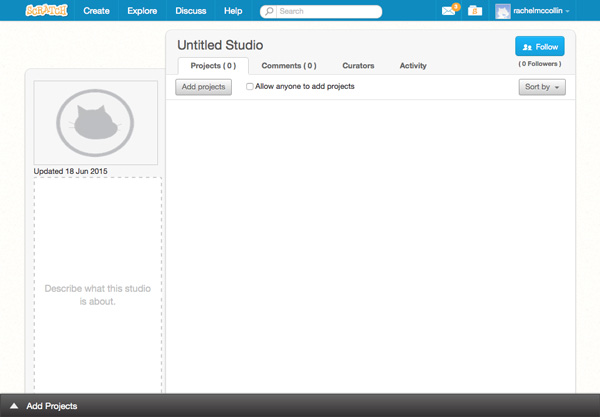Open the Create menu item
The image size is (600, 417).
[96, 11]
